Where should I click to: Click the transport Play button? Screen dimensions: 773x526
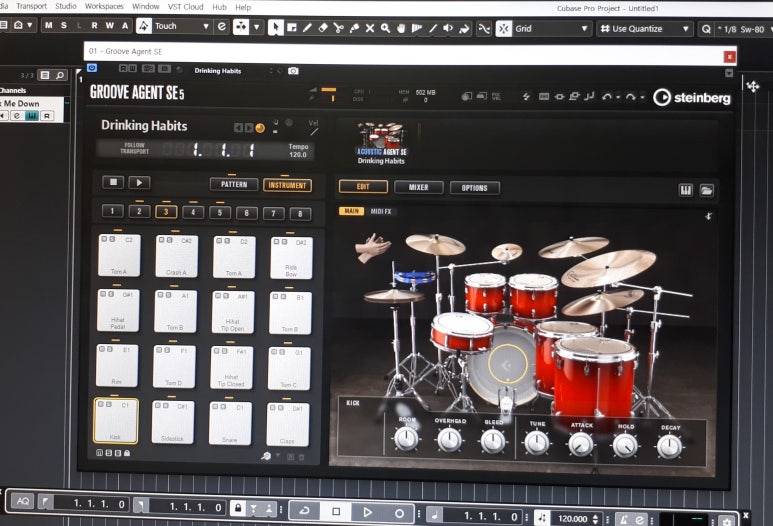pos(367,513)
